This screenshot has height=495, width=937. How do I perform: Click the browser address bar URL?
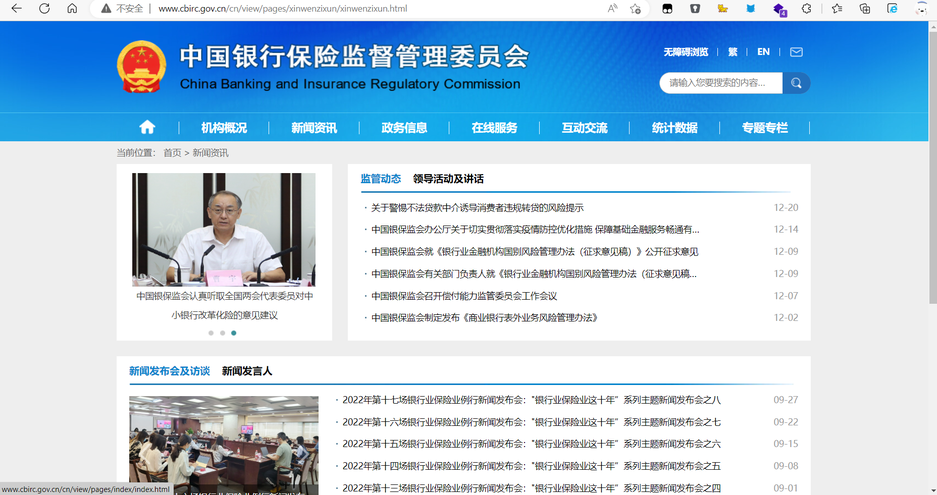pos(283,8)
